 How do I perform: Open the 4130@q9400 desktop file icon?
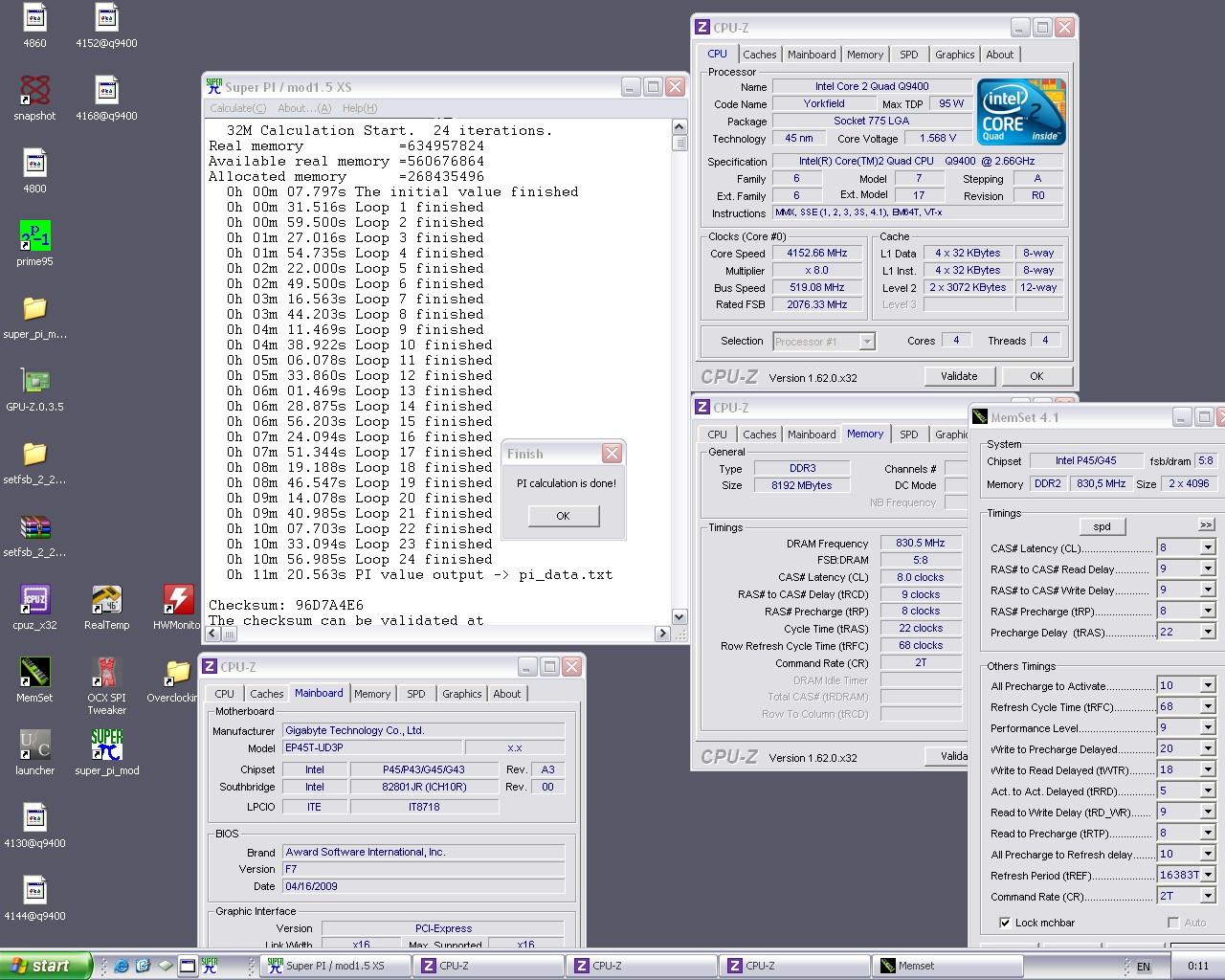click(x=34, y=819)
